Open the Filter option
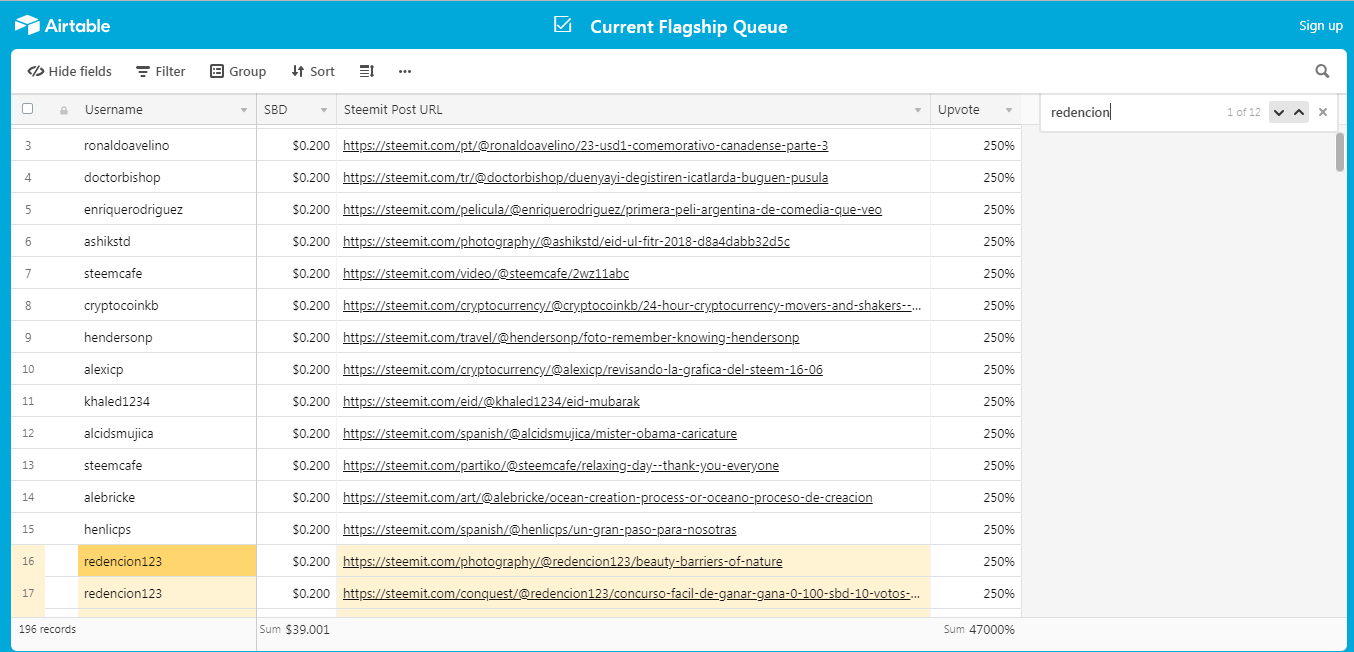The image size is (1354, 652). tap(161, 71)
